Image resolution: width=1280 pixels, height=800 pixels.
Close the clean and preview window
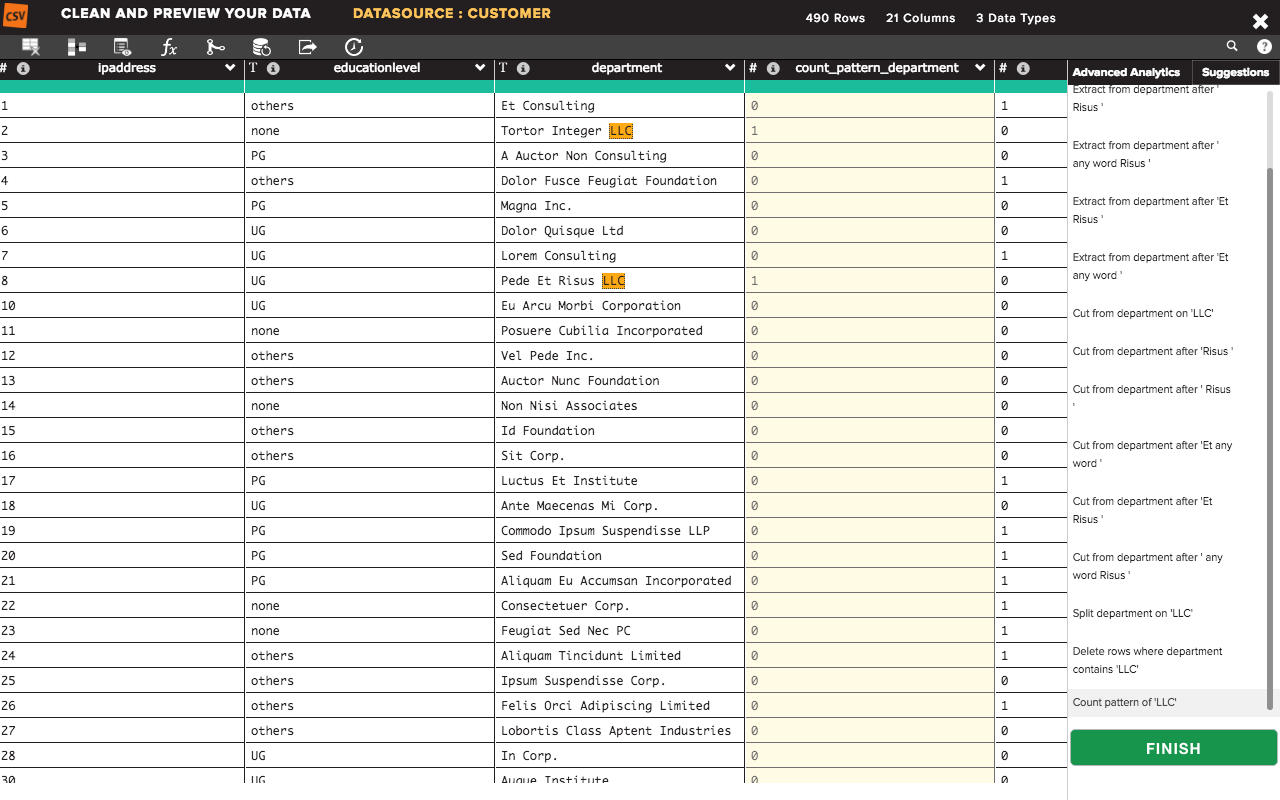[1260, 21]
